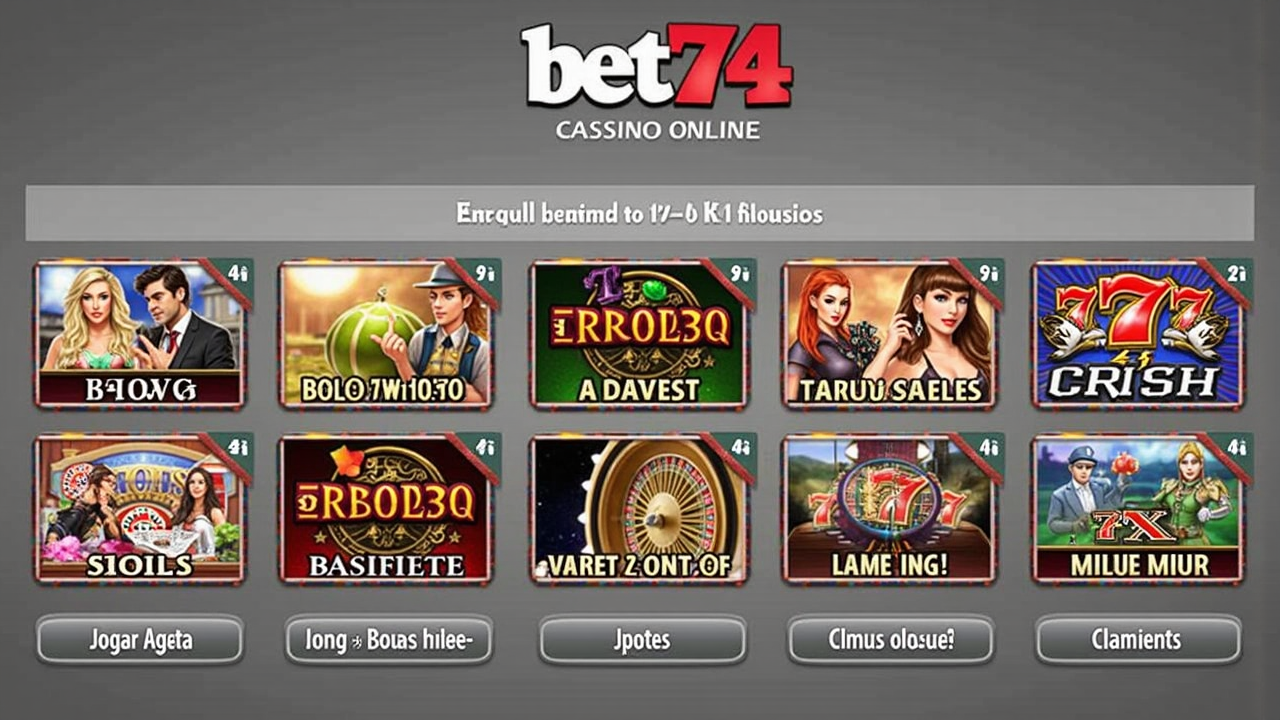Click the Iong Boias hilee- button
The image size is (1280, 720).
[389, 640]
